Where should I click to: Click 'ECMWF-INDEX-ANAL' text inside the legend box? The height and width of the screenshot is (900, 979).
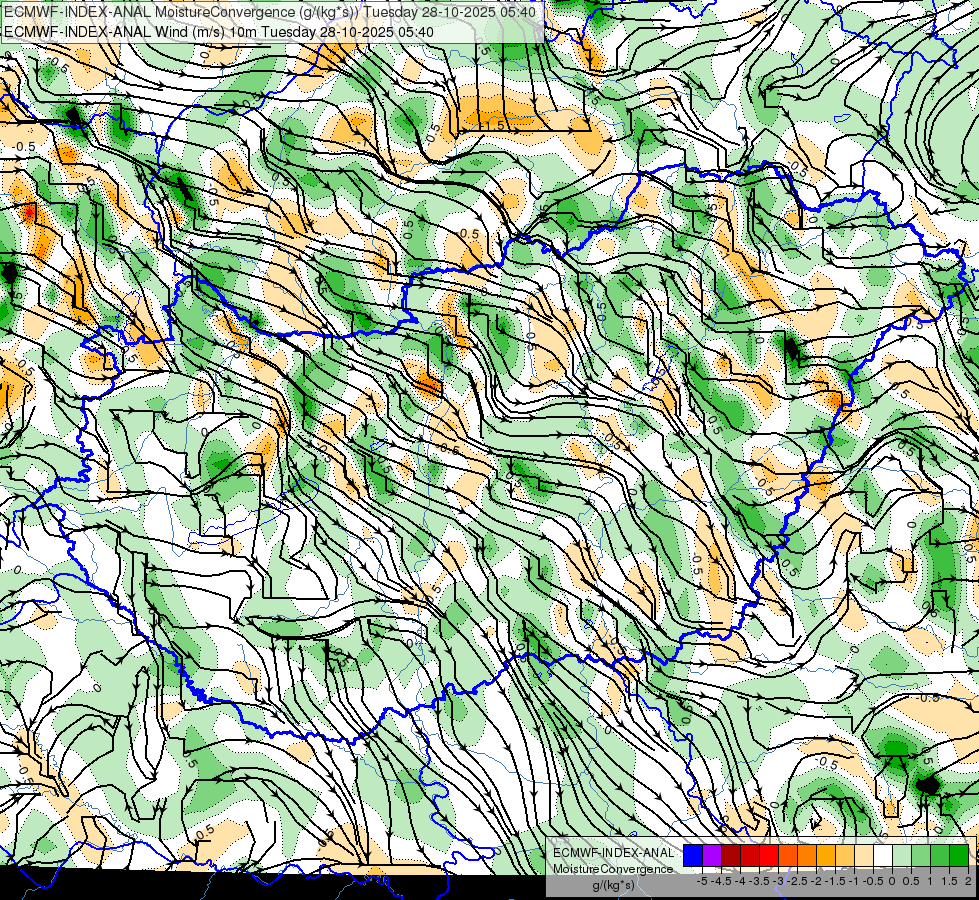[614, 853]
